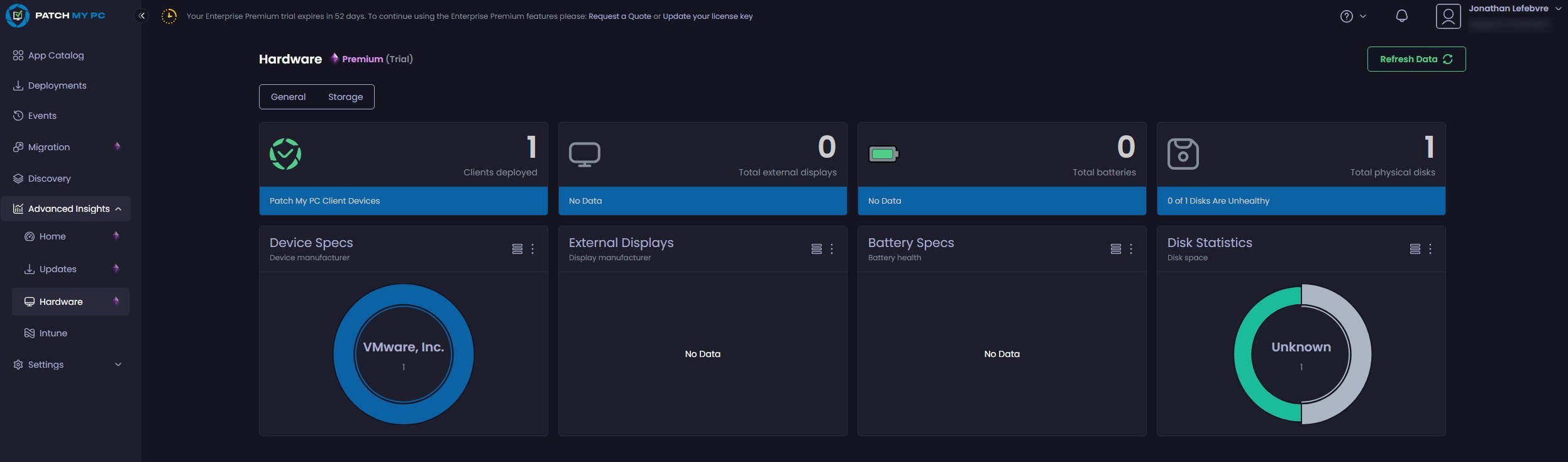
Task: Follow the Request a Quote link
Action: [619, 16]
